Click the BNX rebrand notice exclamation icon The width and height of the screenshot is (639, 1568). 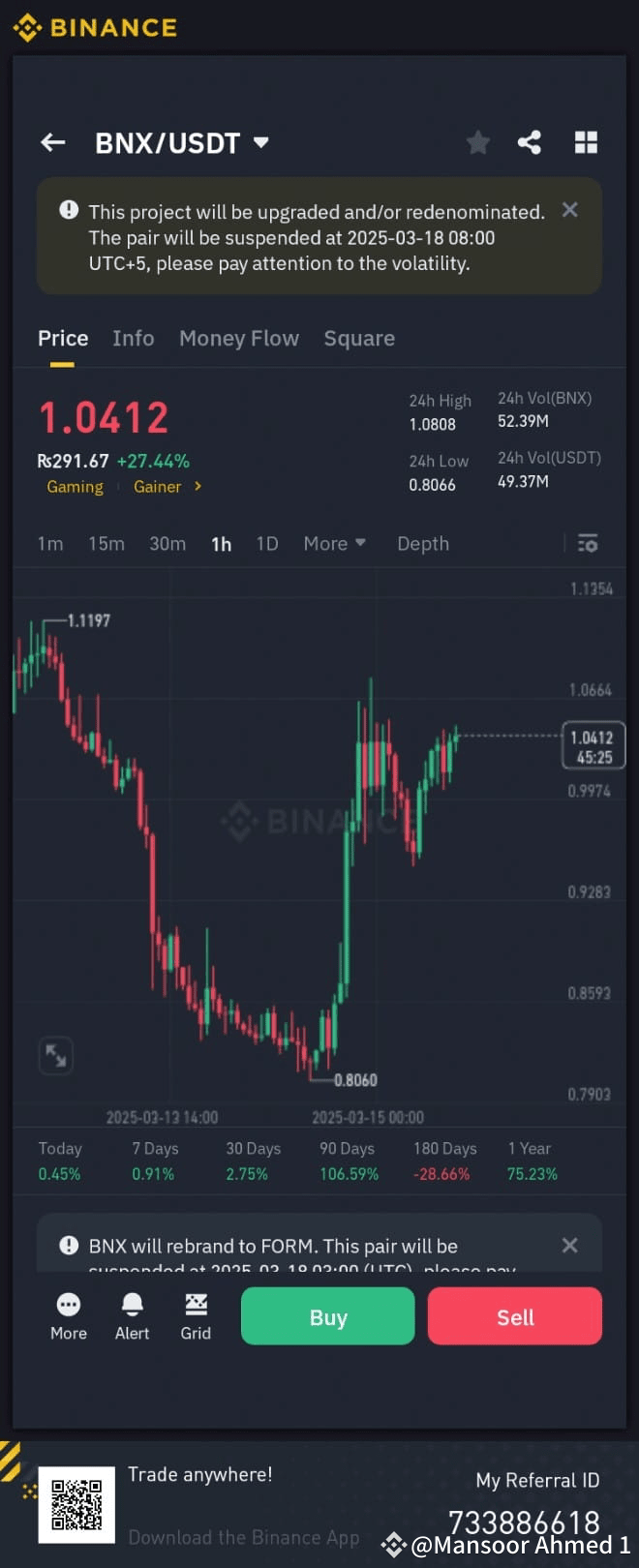[x=69, y=1246]
